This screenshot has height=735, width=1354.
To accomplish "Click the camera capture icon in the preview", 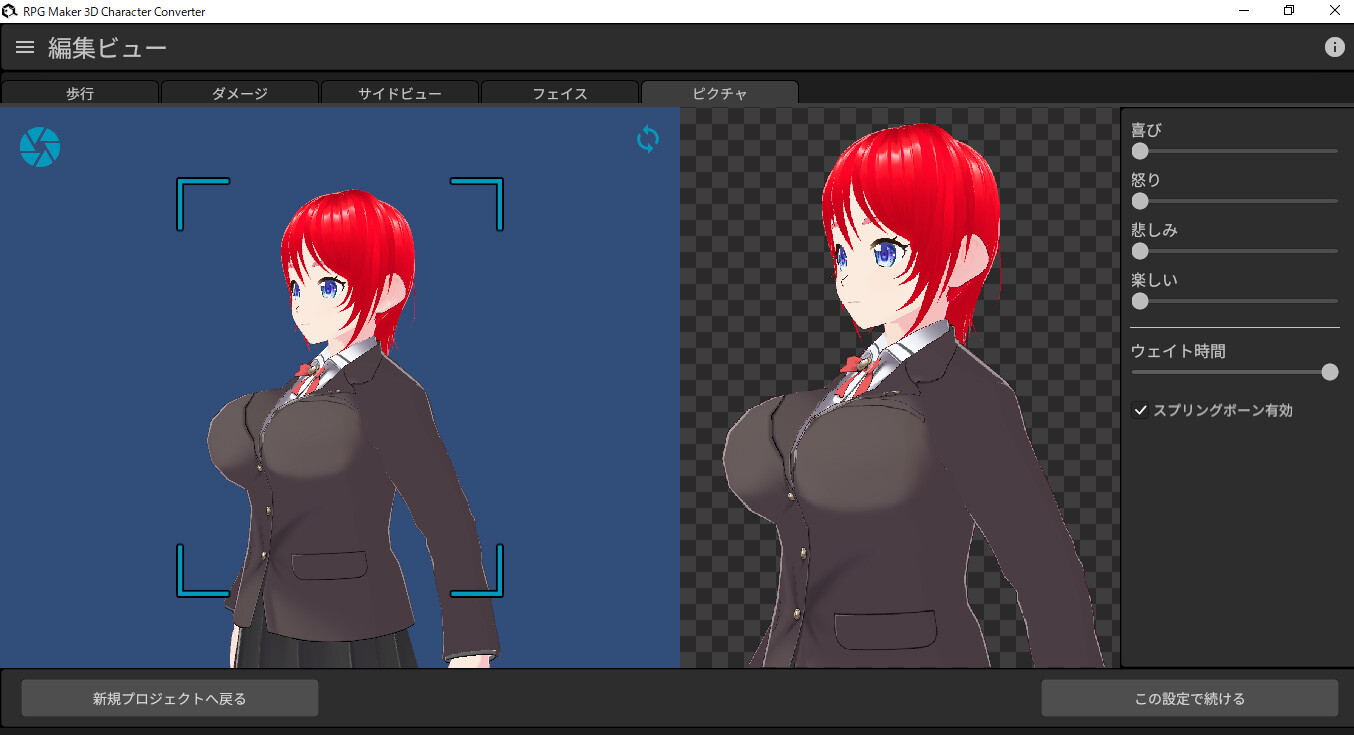I will (39, 146).
